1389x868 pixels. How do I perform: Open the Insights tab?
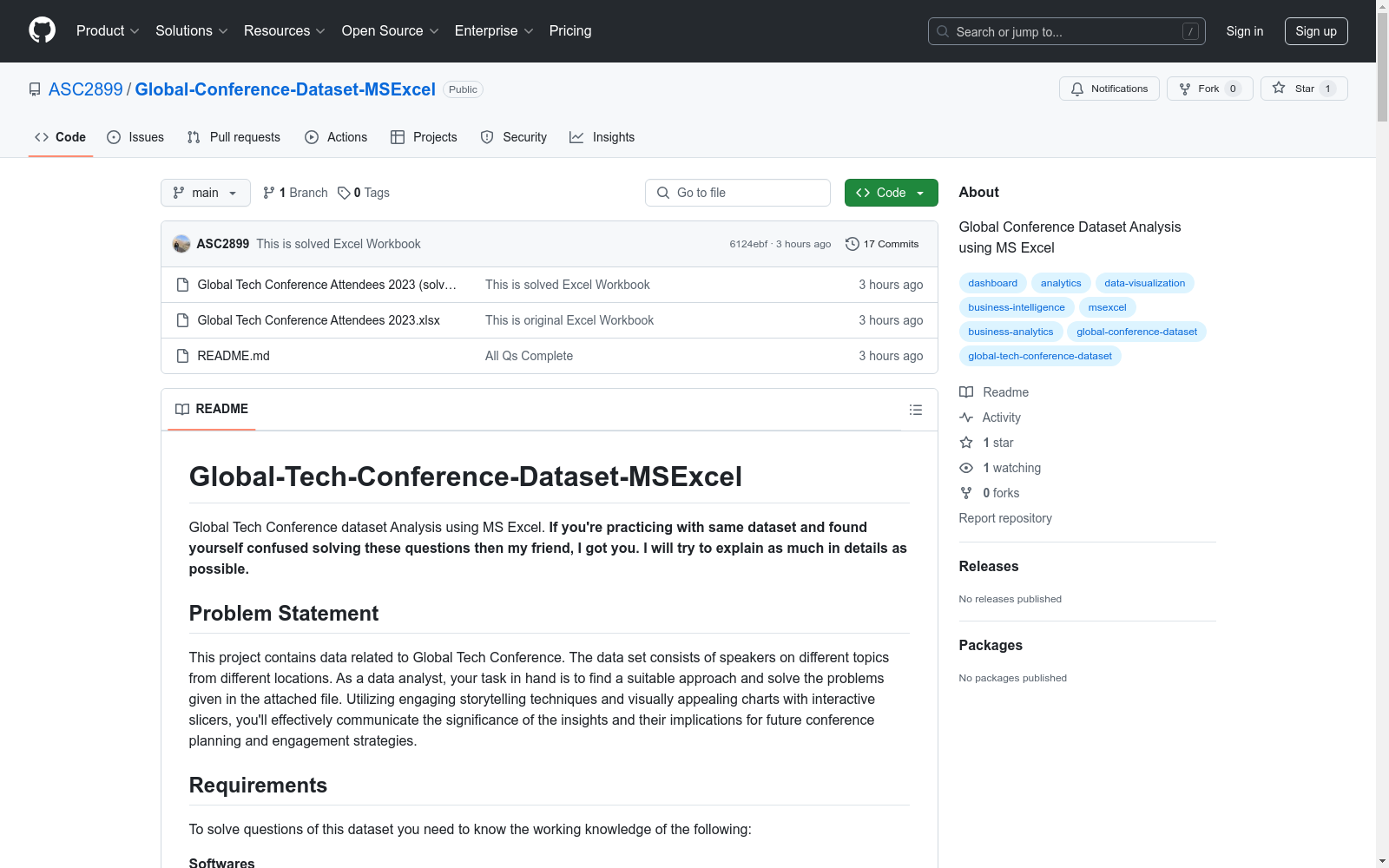(x=602, y=137)
